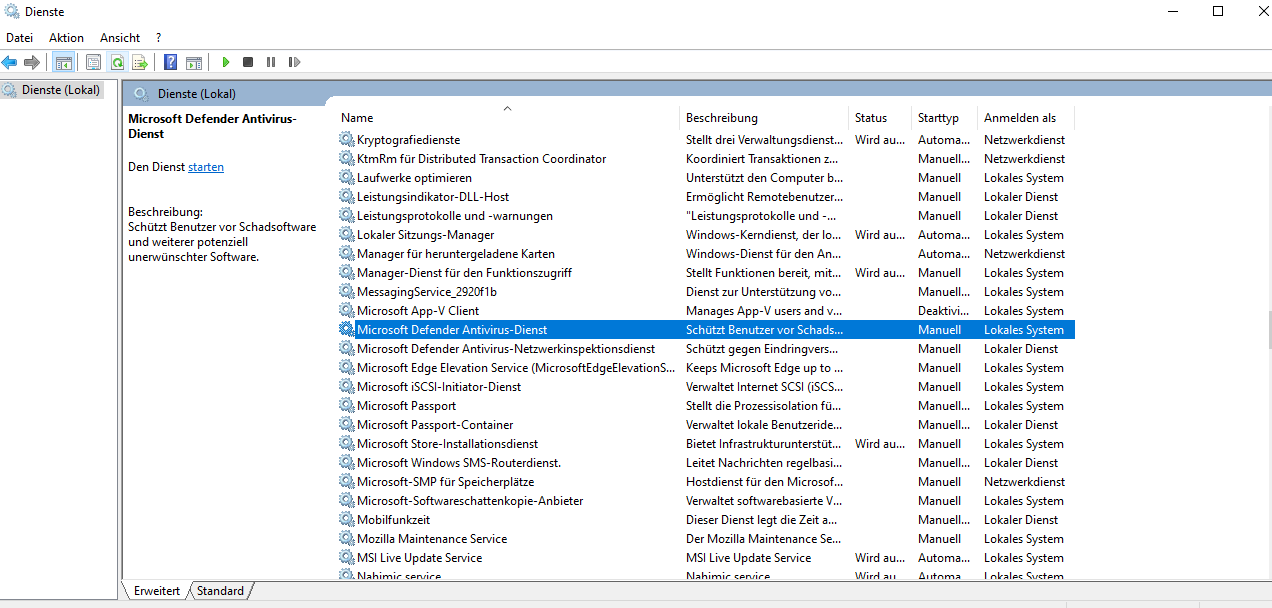Open the ? help menu

(x=158, y=38)
